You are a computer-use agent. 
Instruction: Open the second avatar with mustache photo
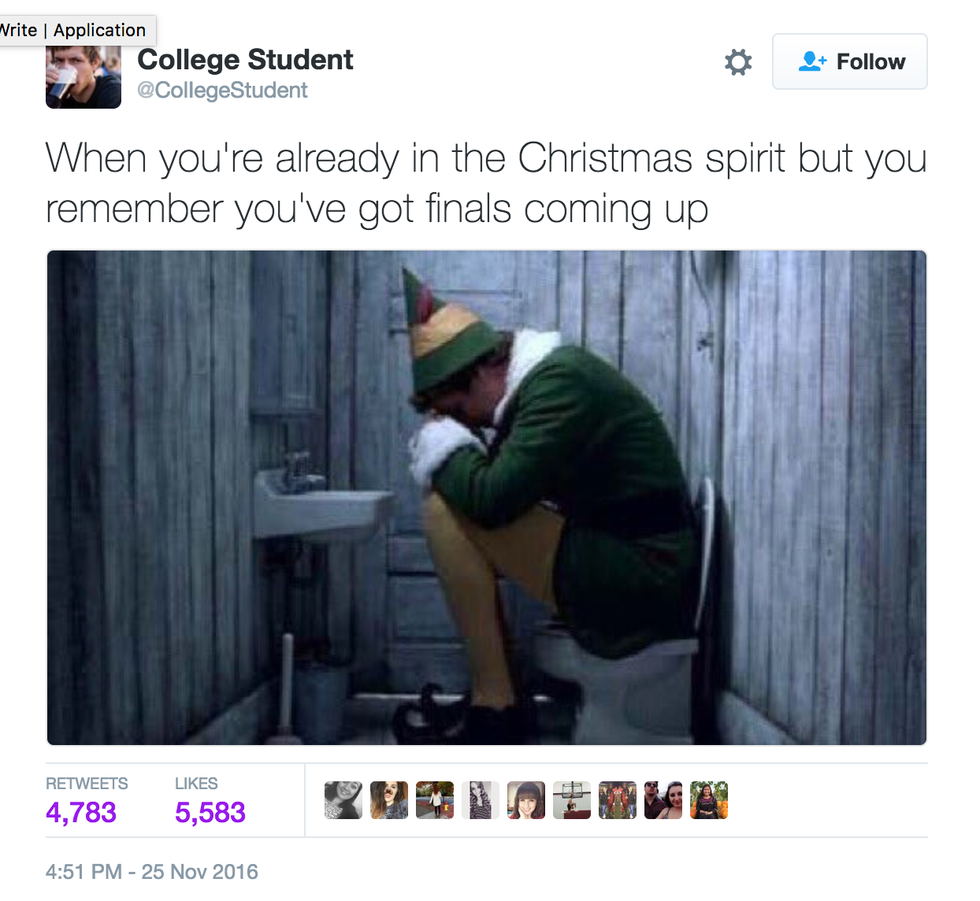[x=389, y=800]
